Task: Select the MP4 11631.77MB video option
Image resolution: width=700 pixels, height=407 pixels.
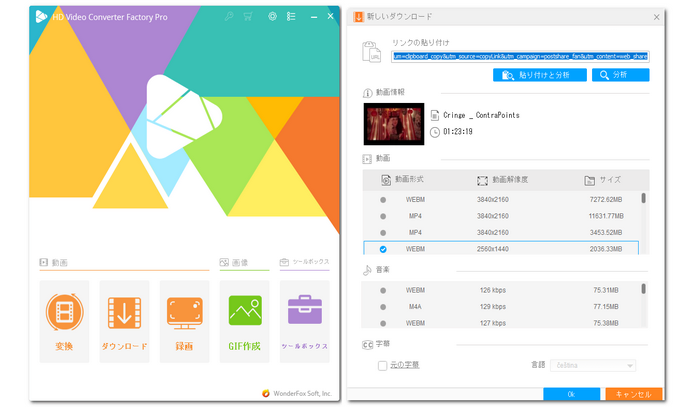Action: click(383, 215)
